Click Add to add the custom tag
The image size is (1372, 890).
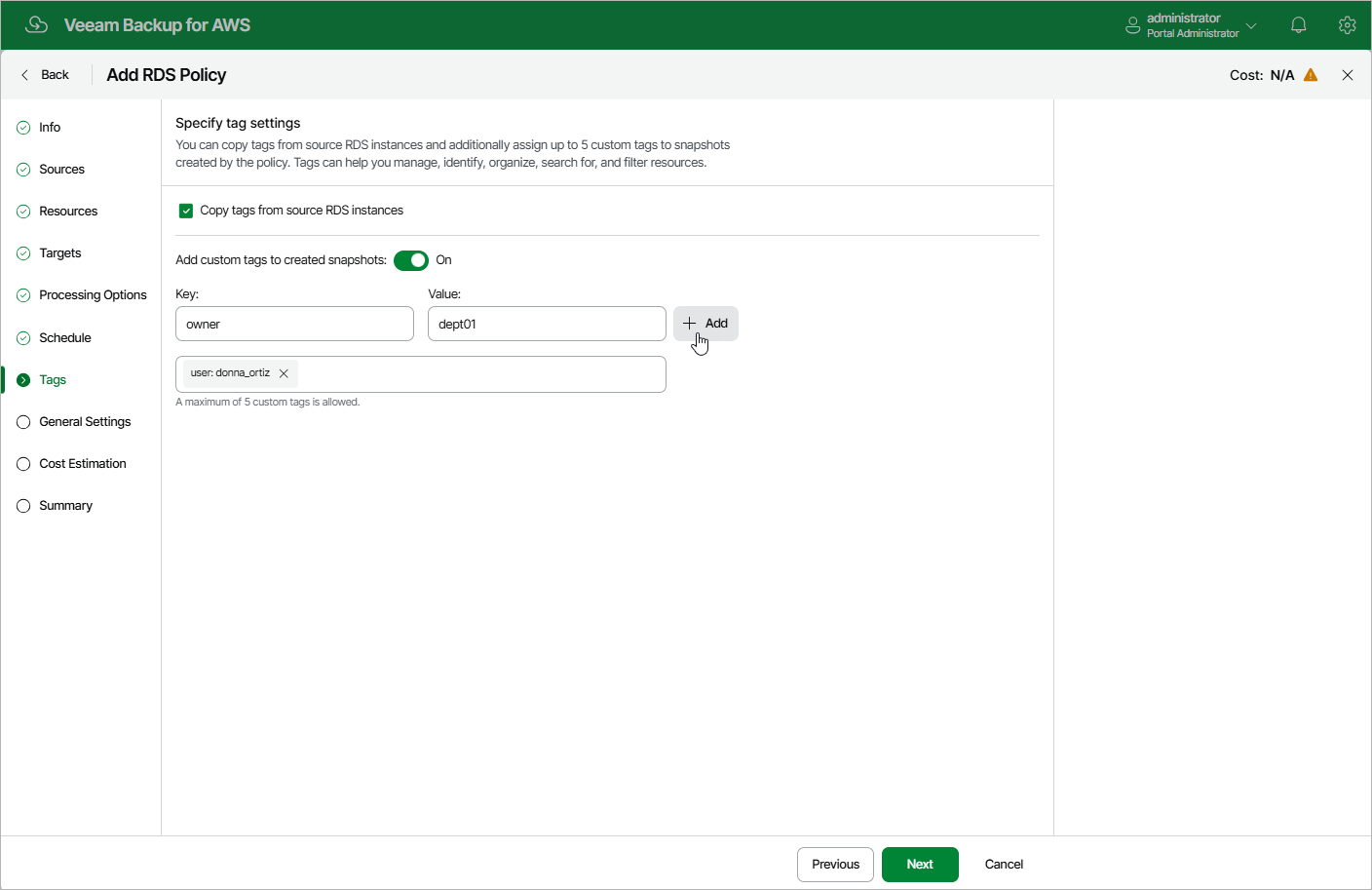point(705,324)
